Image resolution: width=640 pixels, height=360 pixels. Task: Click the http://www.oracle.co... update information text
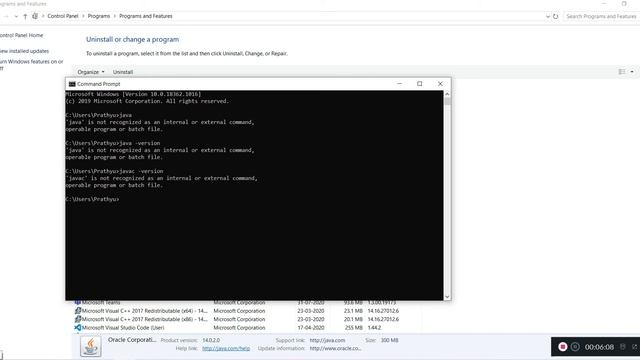336,349
